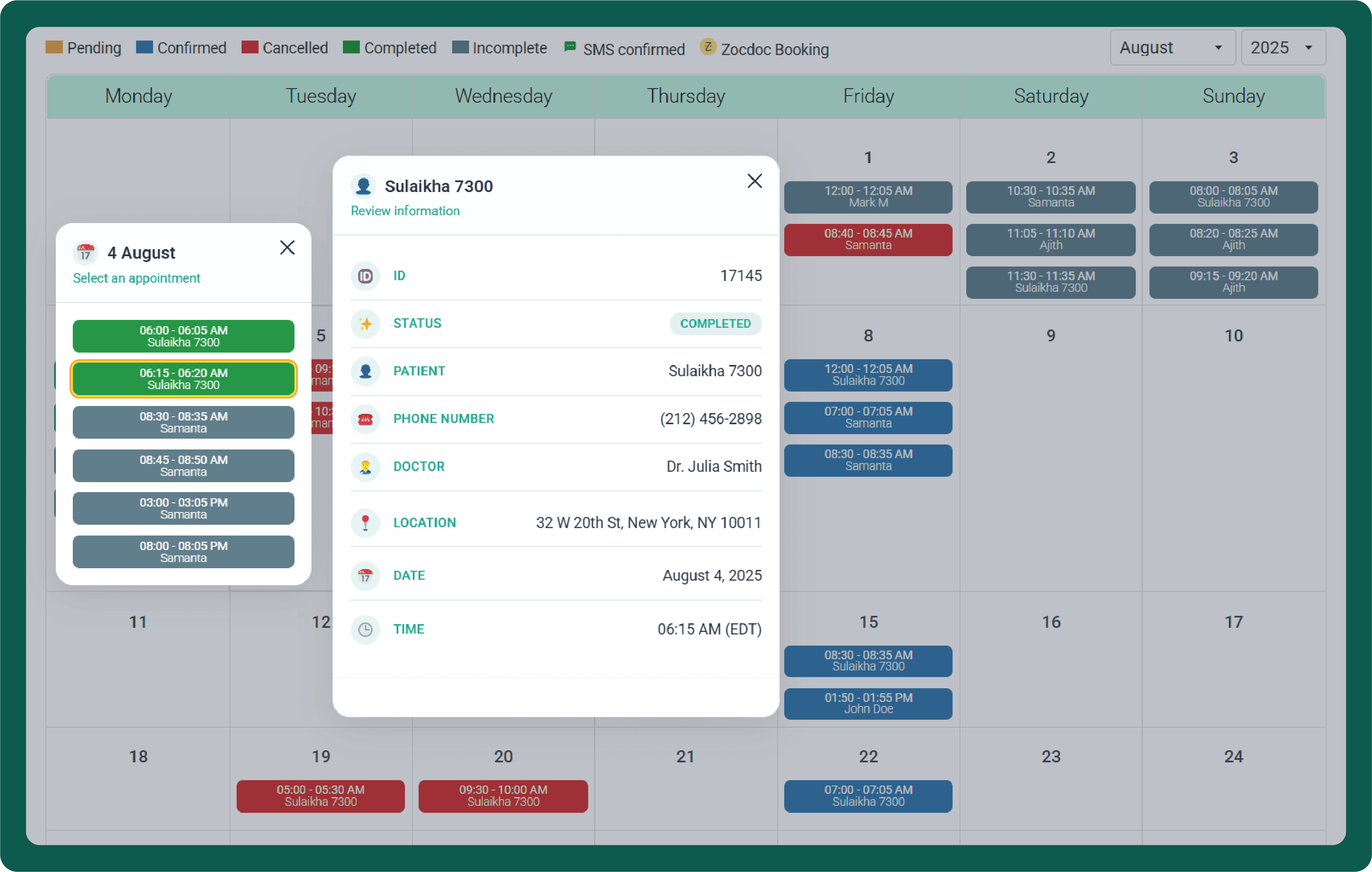Click the doctor icon beside Dr. Julia Smith

point(365,467)
